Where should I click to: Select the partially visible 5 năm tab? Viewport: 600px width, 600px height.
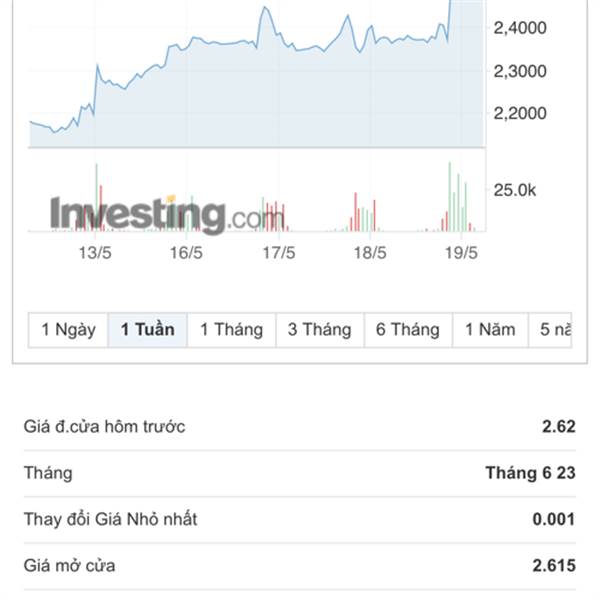555,329
